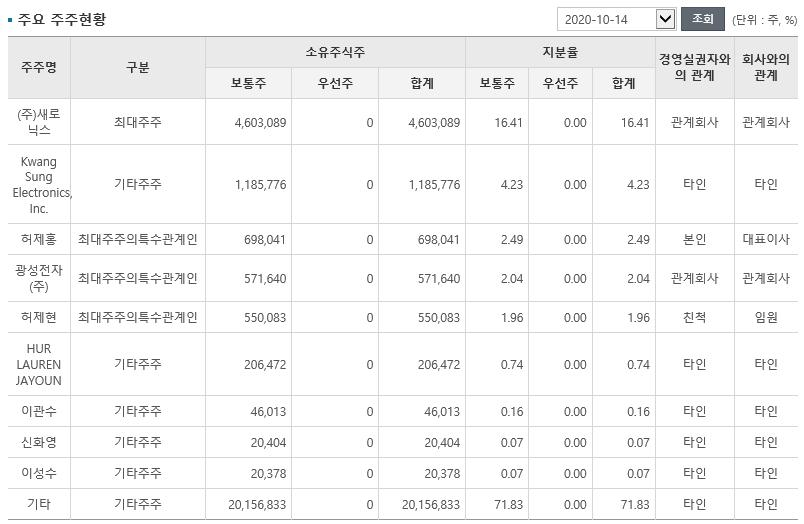Select shareholder name 이성수

[x=39, y=473]
